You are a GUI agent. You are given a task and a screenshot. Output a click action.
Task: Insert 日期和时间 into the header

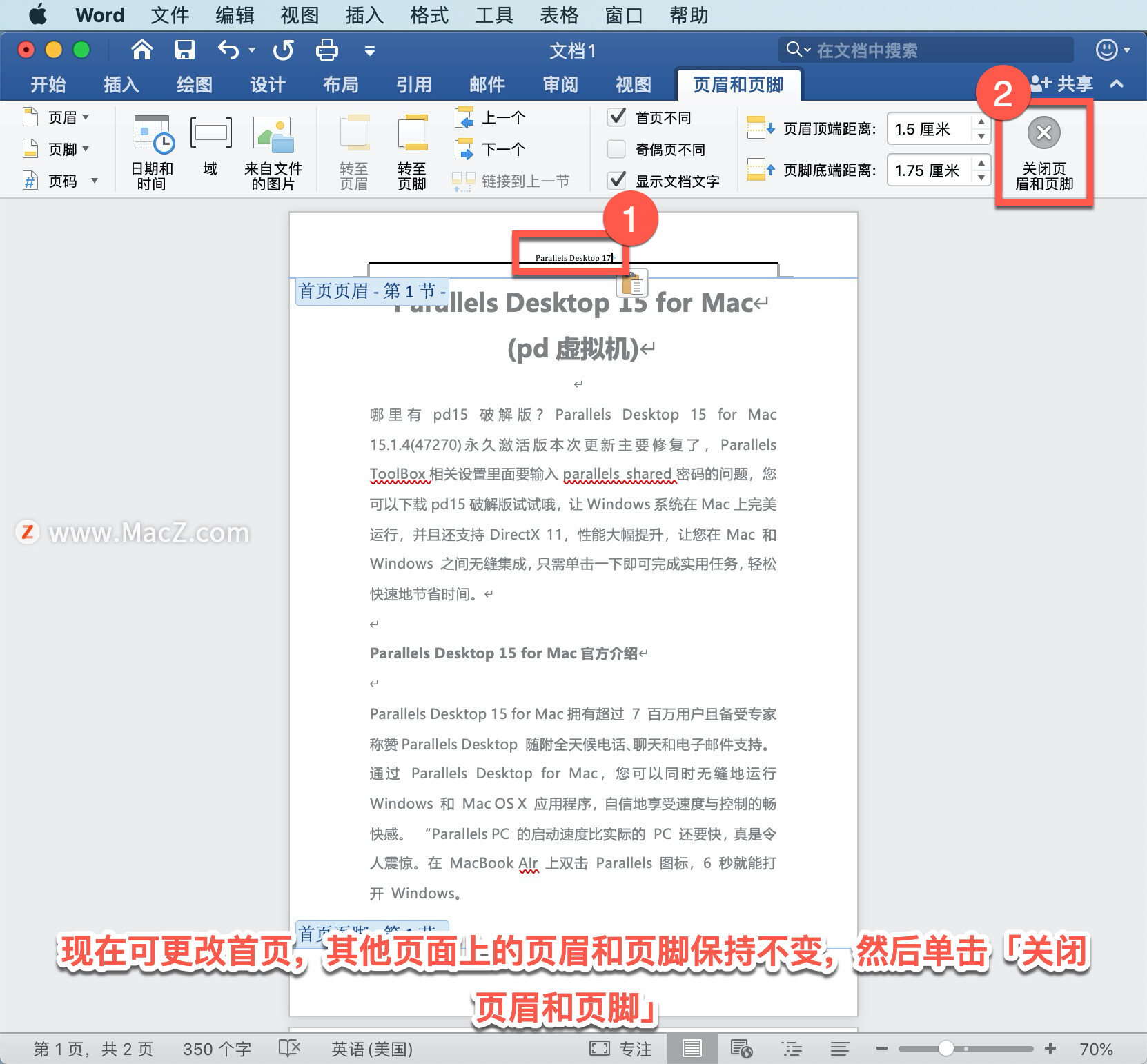[152, 152]
